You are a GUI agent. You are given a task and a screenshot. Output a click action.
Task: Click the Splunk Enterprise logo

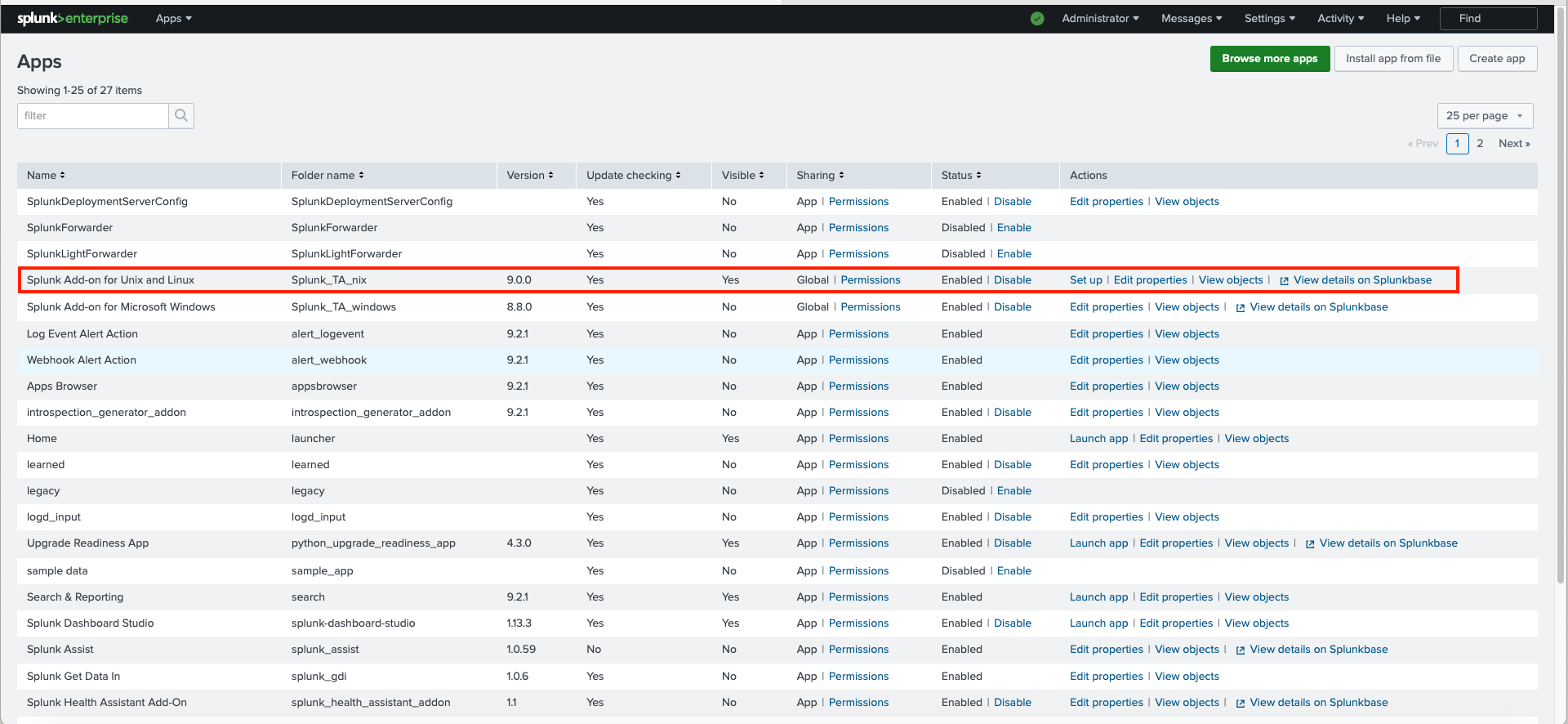[73, 18]
